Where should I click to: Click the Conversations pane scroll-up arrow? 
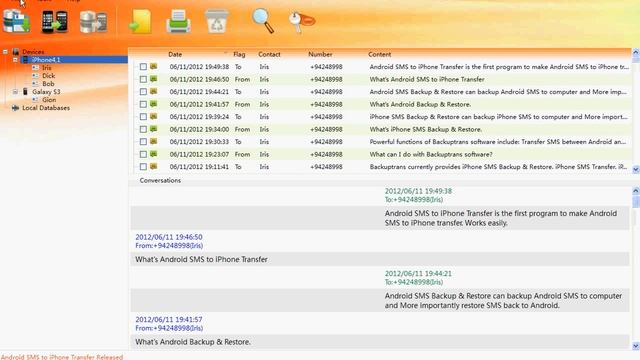636,191
